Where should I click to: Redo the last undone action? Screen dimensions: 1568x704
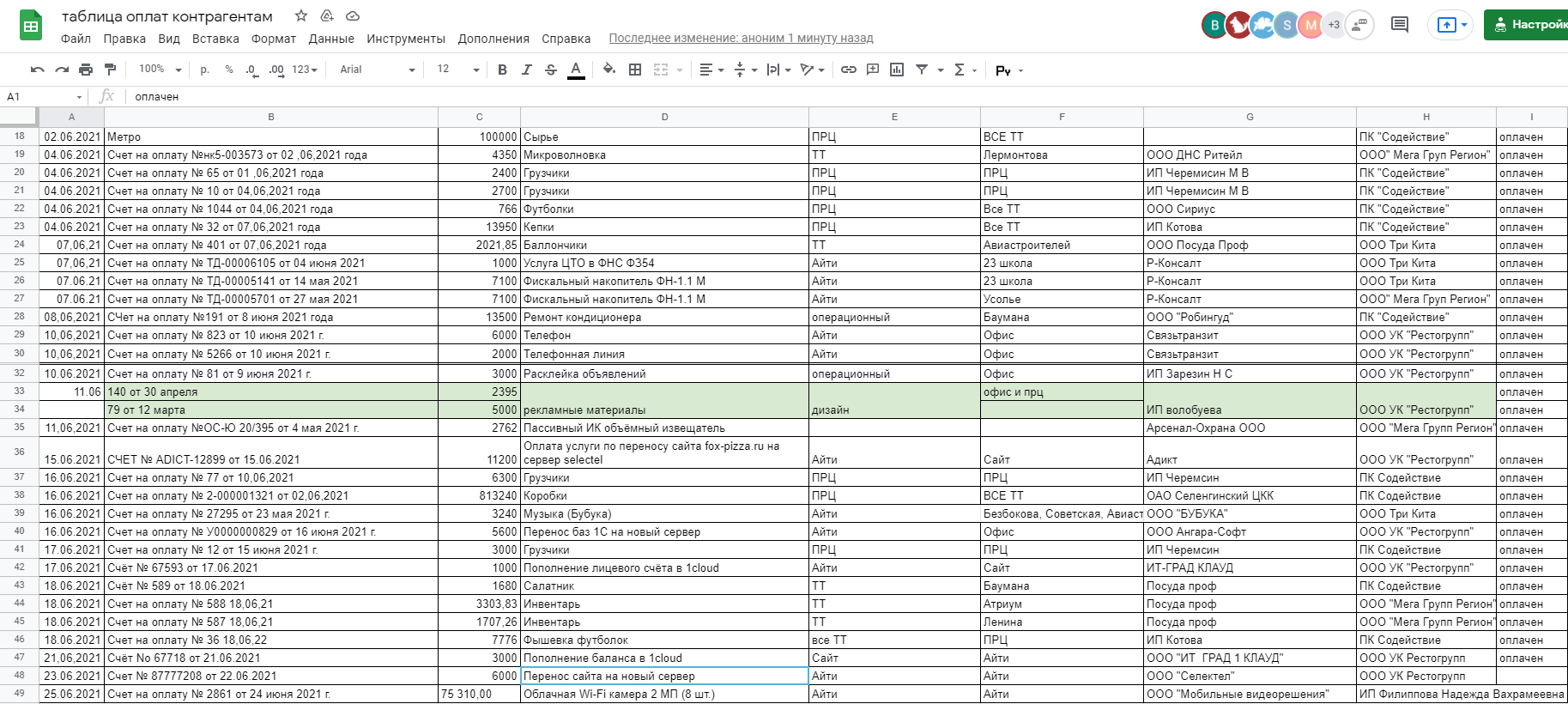[62, 70]
